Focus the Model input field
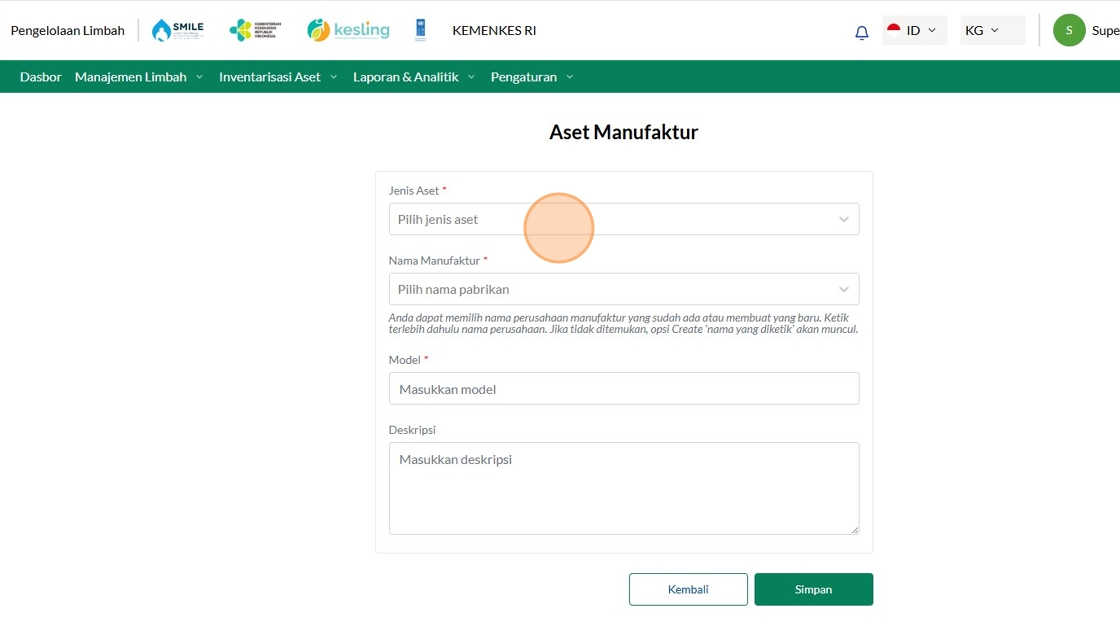1120x626 pixels. click(624, 389)
